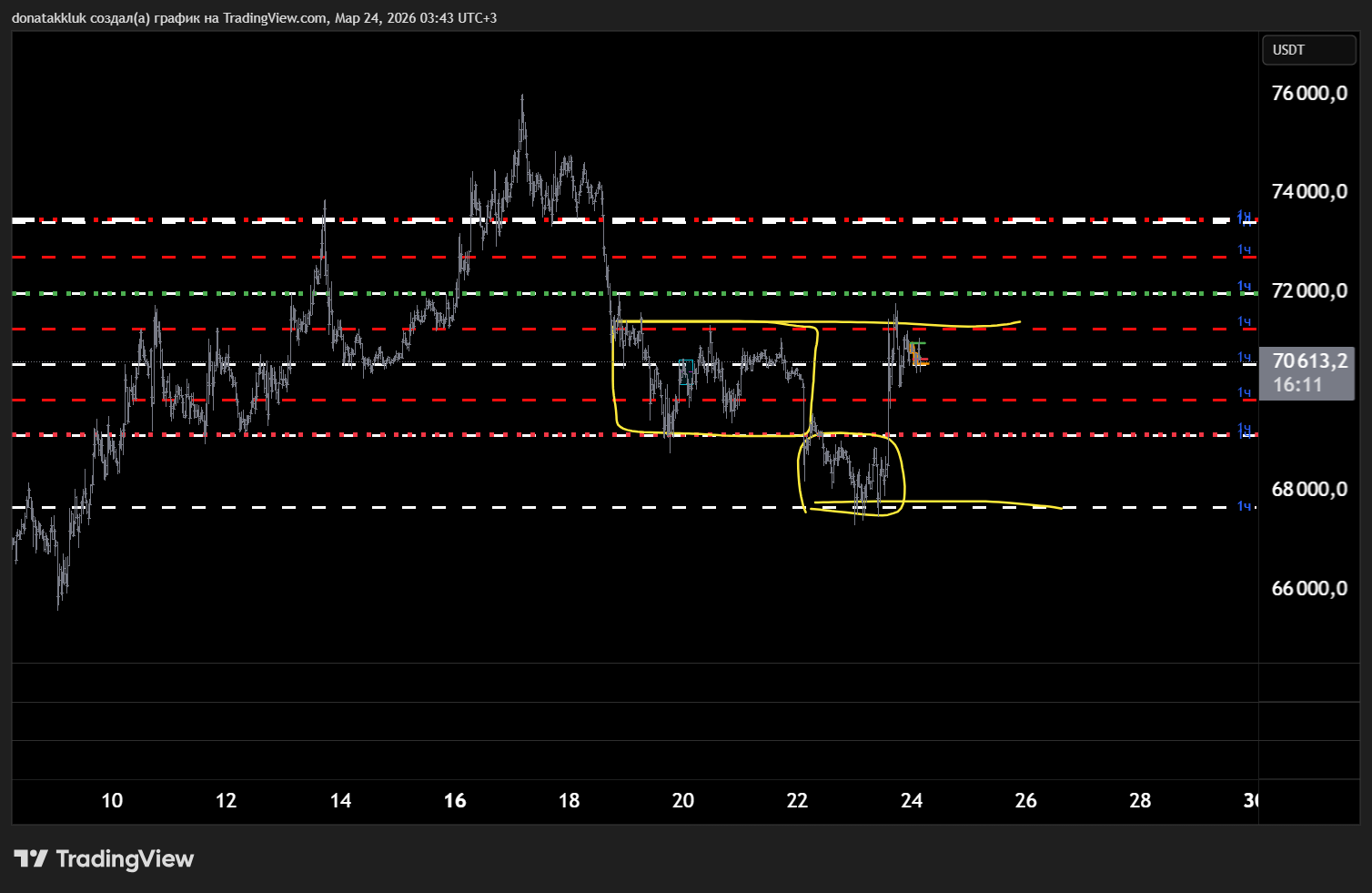Screen dimensions: 1372x893
Task: Click the chart's highest price peak near 76000
Action: coord(522,96)
